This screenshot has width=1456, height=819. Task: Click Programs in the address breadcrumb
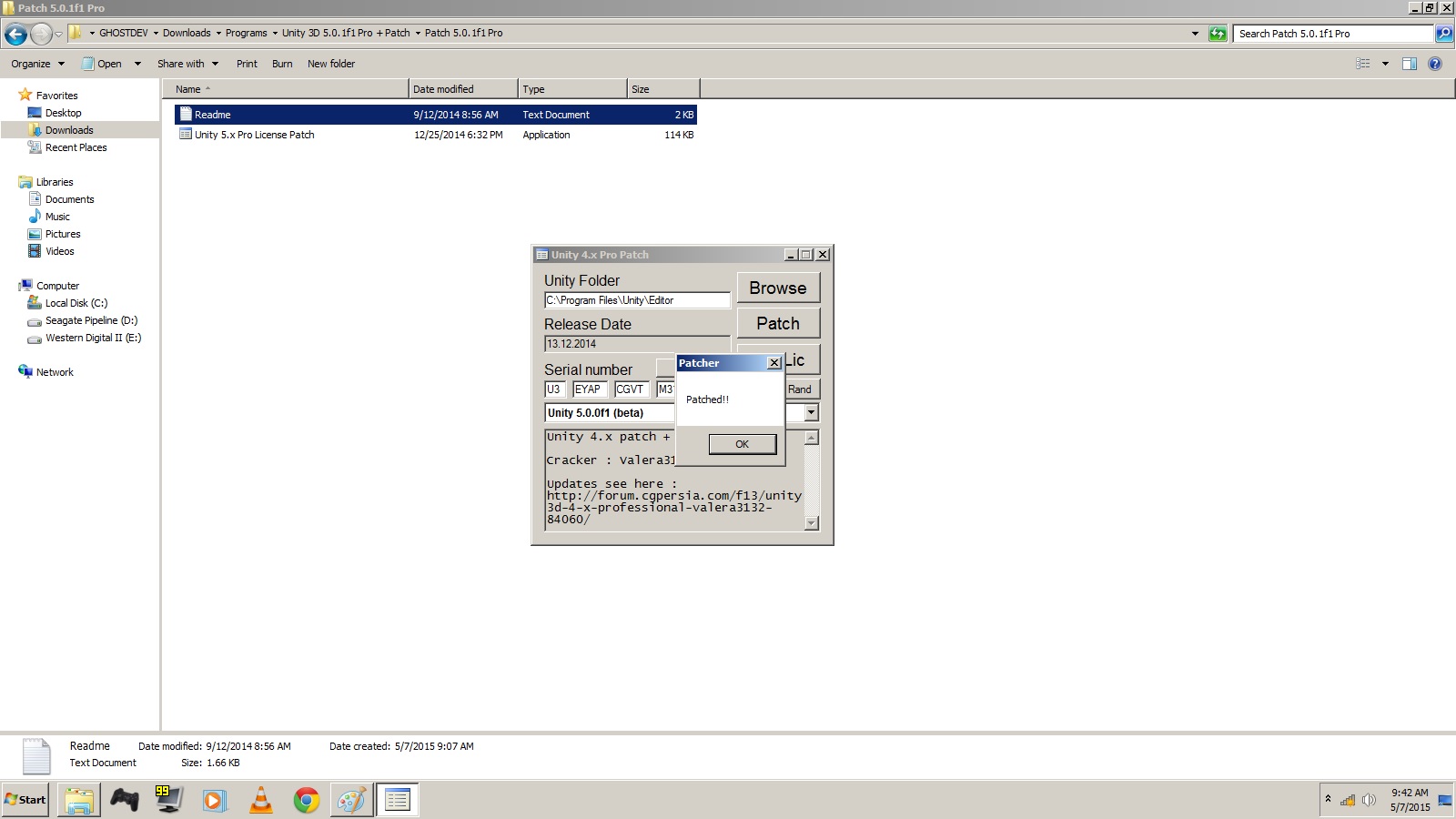coord(246,33)
